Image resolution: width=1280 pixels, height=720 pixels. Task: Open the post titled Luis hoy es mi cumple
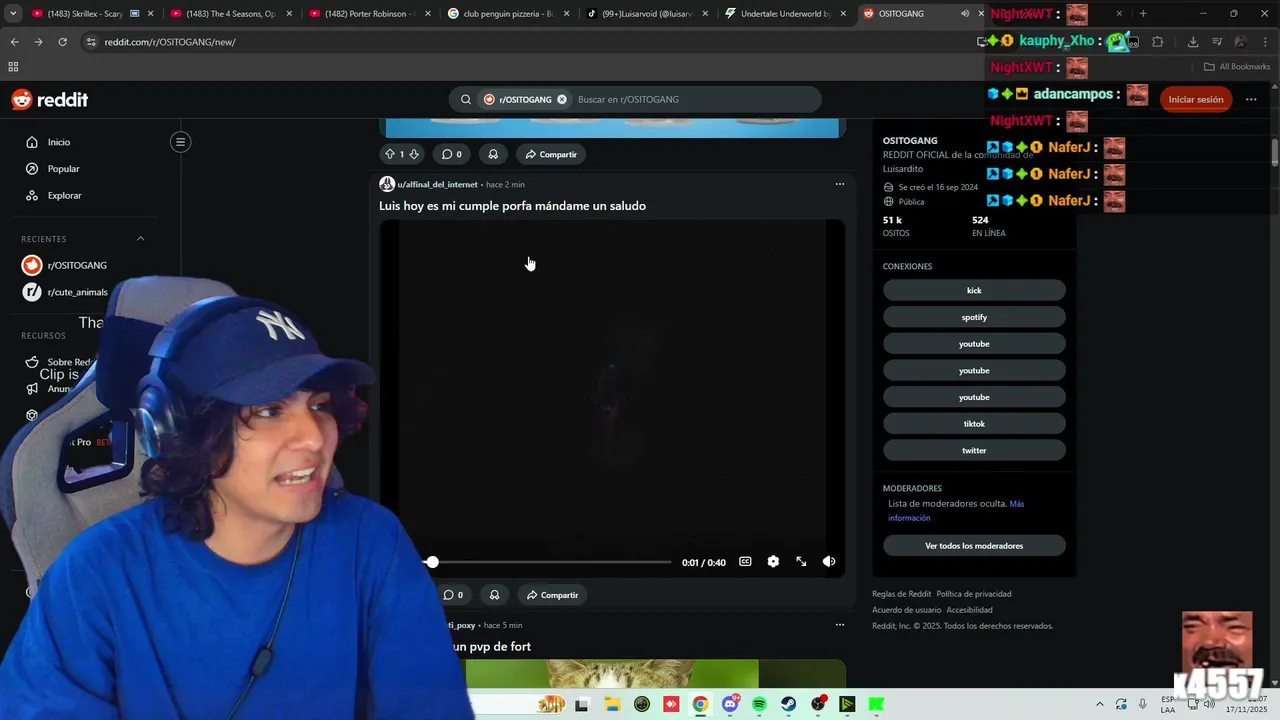pos(512,206)
